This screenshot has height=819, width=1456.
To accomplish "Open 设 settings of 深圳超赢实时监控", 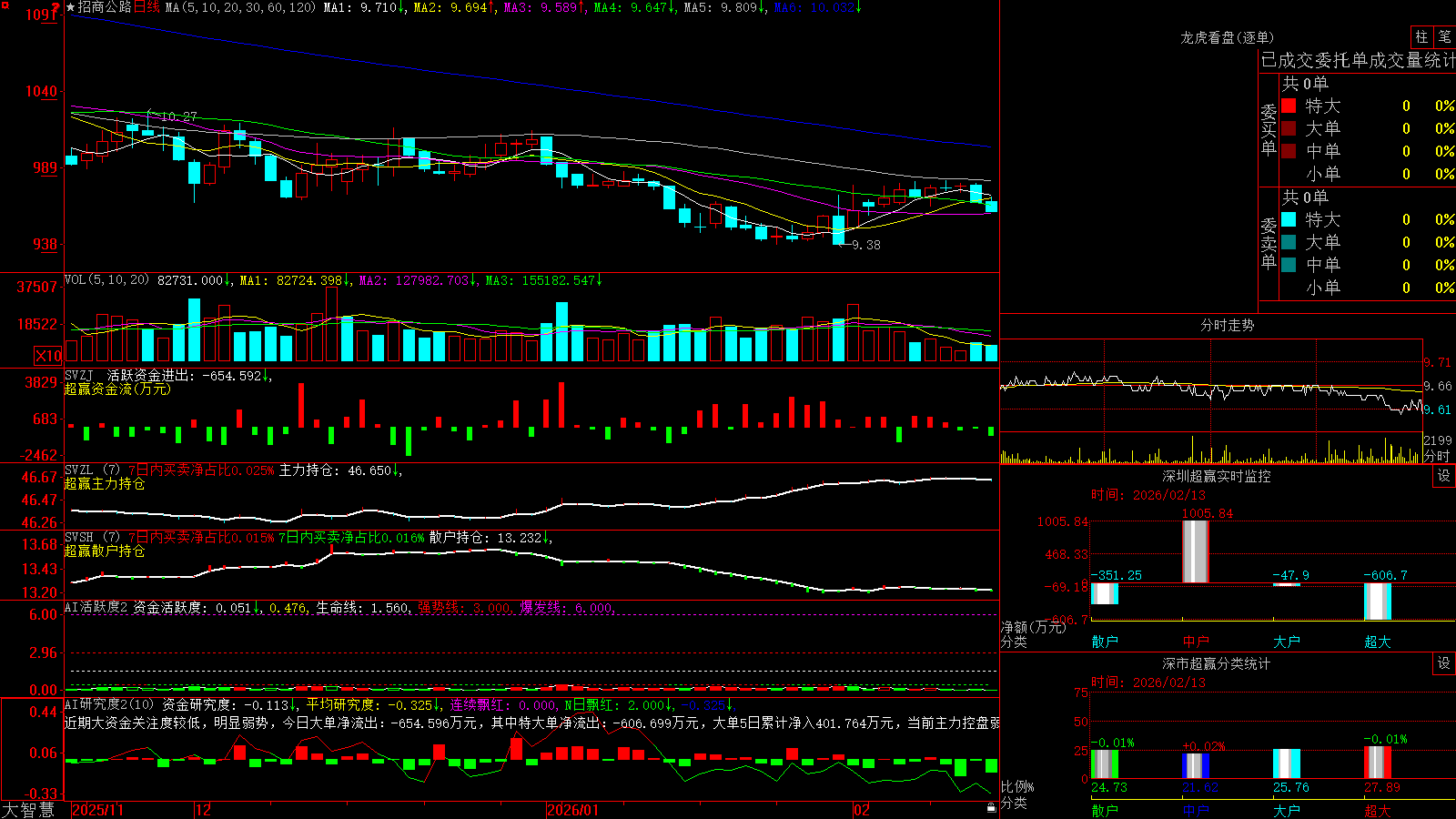I will coord(1444,476).
